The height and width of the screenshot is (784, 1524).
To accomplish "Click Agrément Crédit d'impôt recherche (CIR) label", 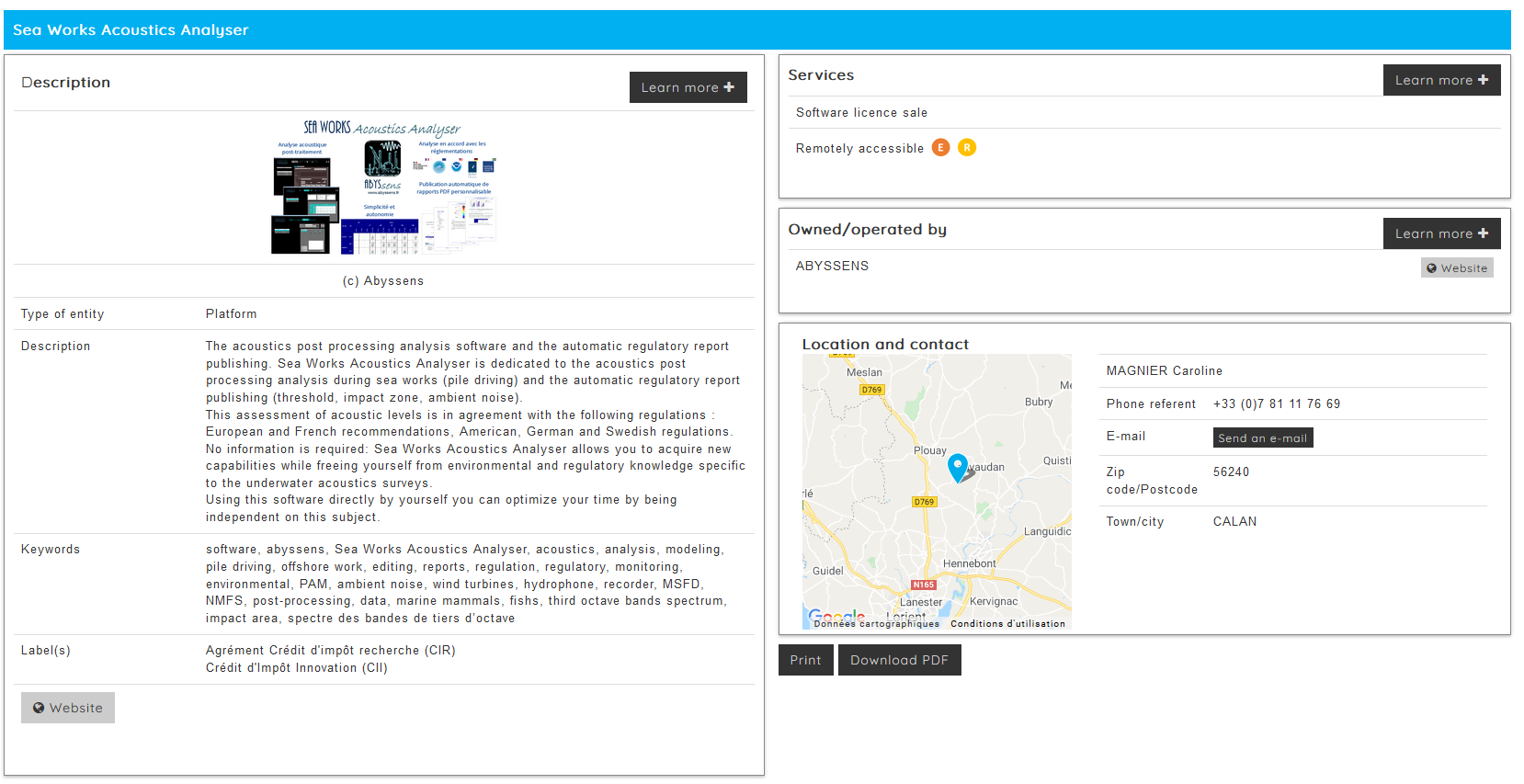I will (331, 650).
